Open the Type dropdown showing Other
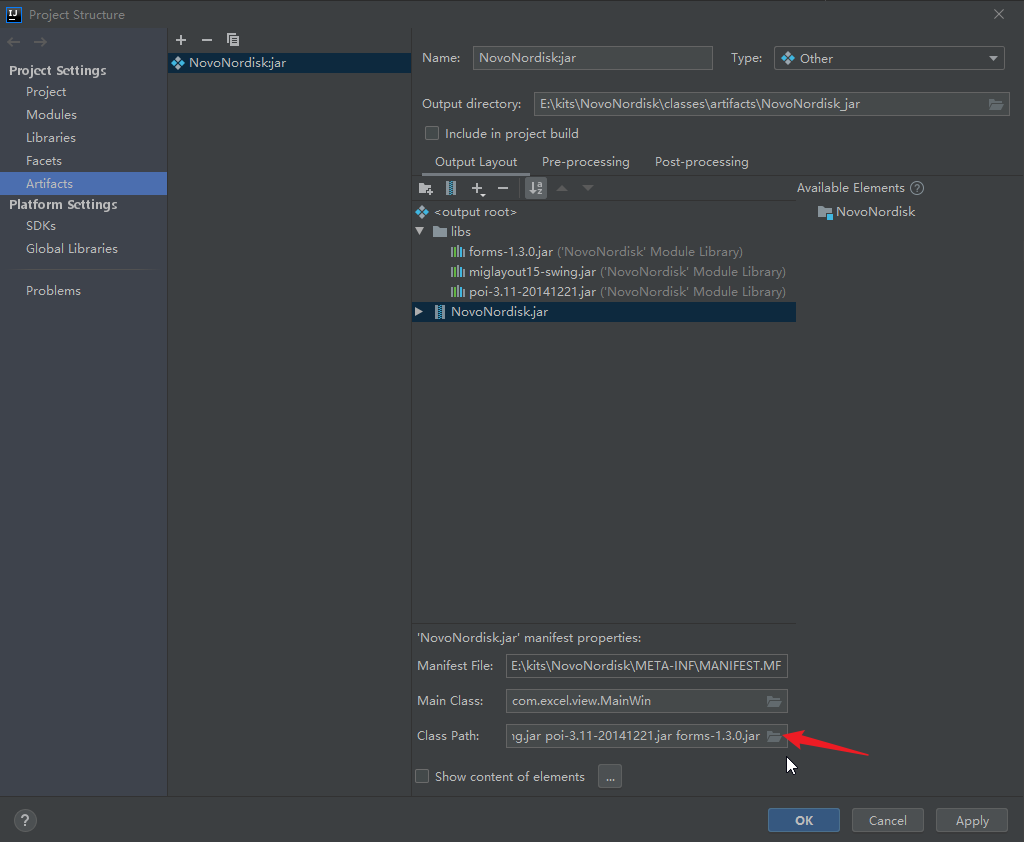The image size is (1024, 842). coord(889,58)
